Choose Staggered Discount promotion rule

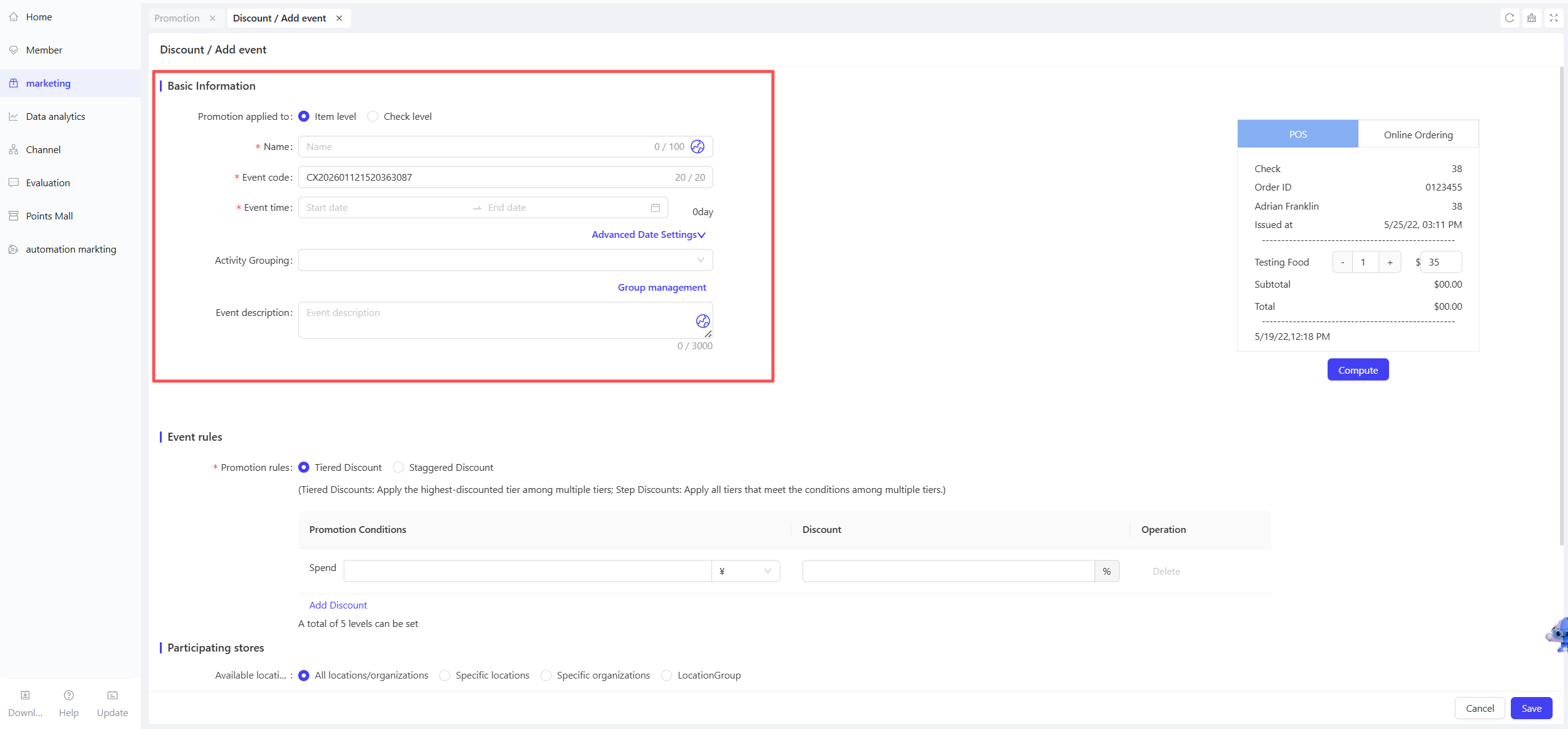tap(398, 467)
